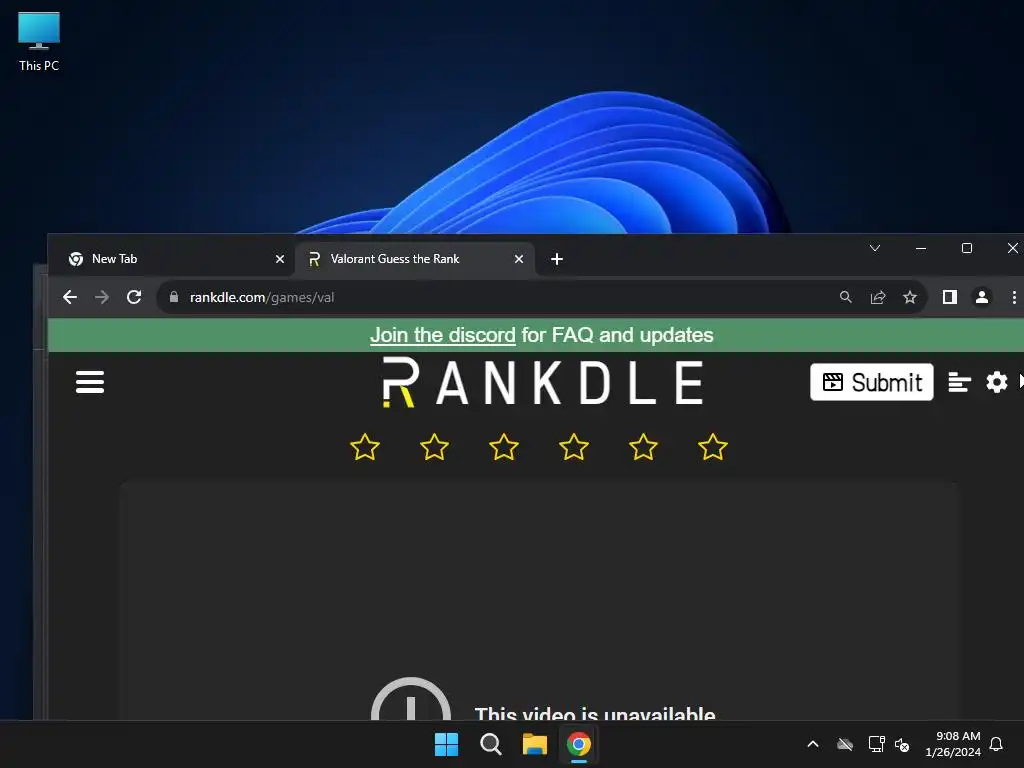Open the Rankdle stats icon
The width and height of the screenshot is (1024, 768).
click(x=959, y=382)
